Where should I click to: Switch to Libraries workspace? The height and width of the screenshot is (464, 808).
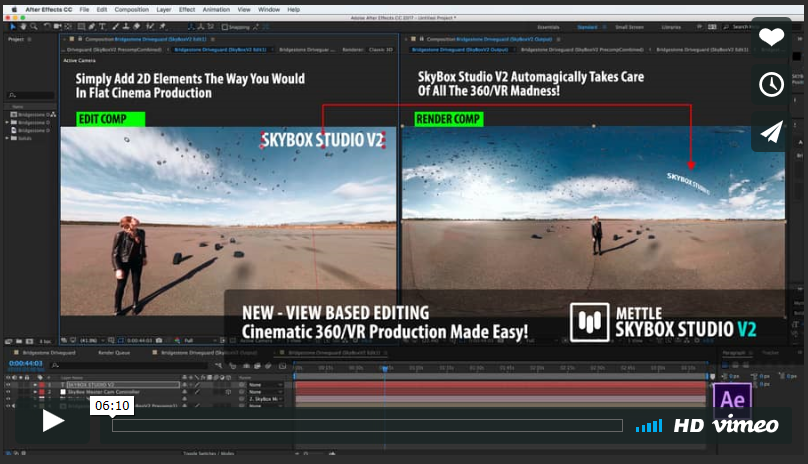coord(671,27)
